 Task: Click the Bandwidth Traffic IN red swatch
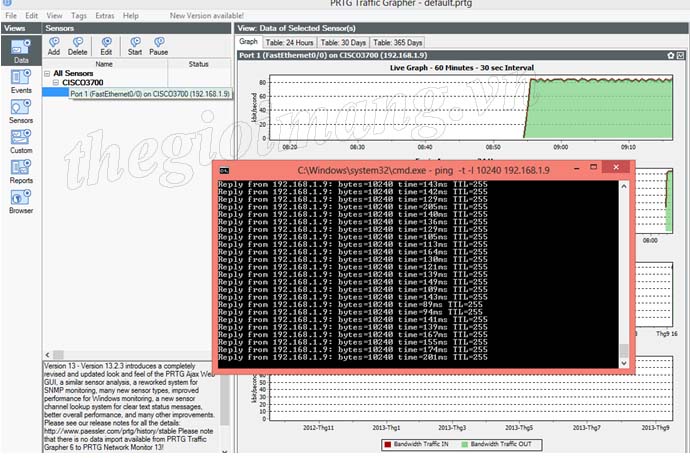coord(388,444)
